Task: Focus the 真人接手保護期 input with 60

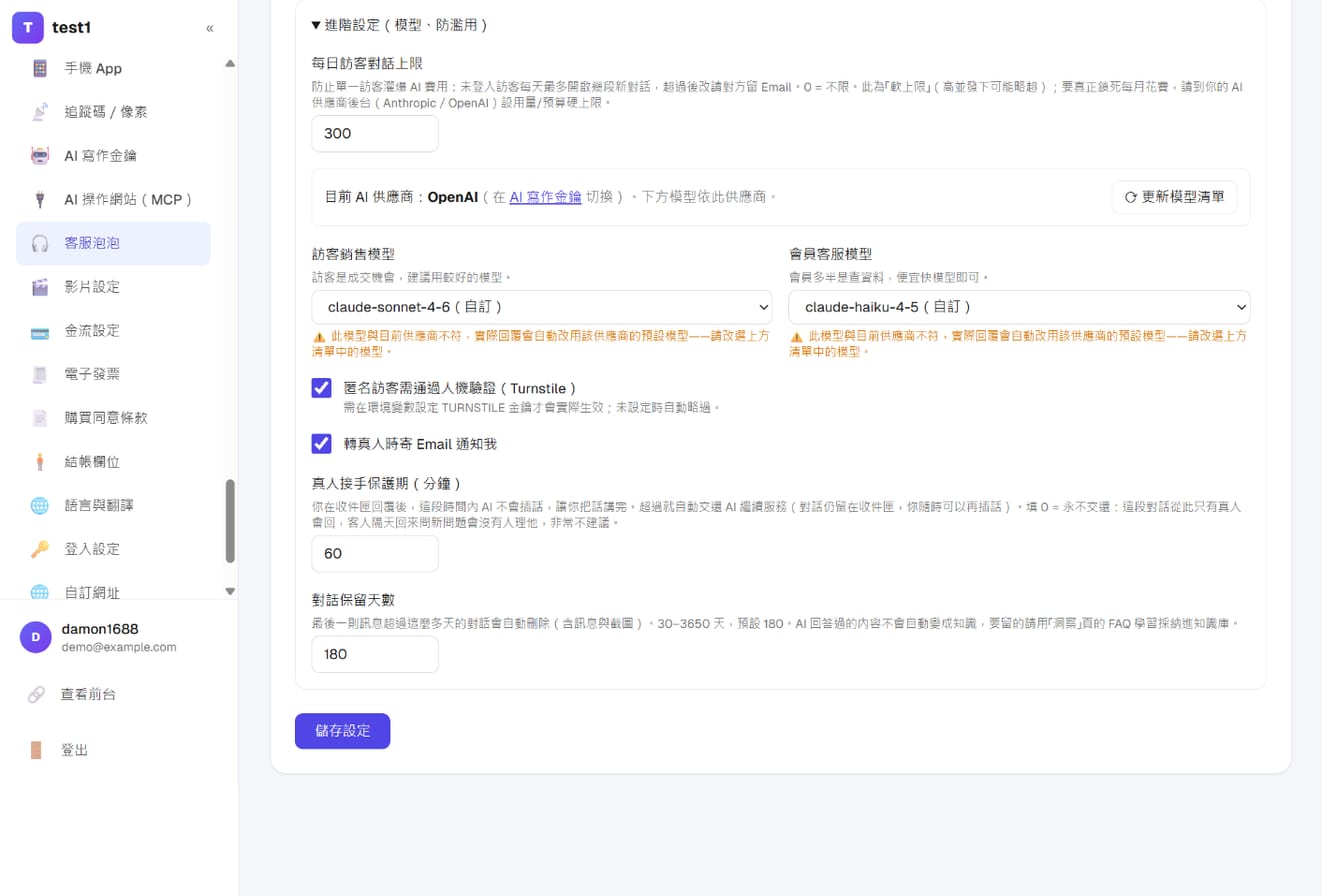Action: (x=375, y=553)
